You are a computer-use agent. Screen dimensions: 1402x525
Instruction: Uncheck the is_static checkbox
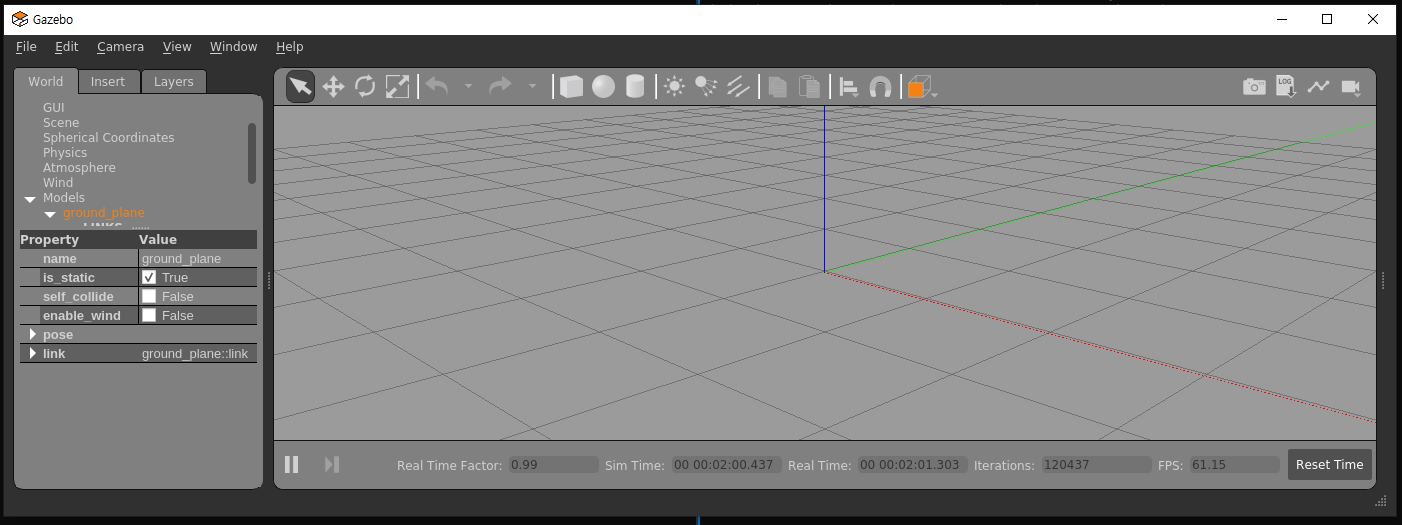(149, 277)
